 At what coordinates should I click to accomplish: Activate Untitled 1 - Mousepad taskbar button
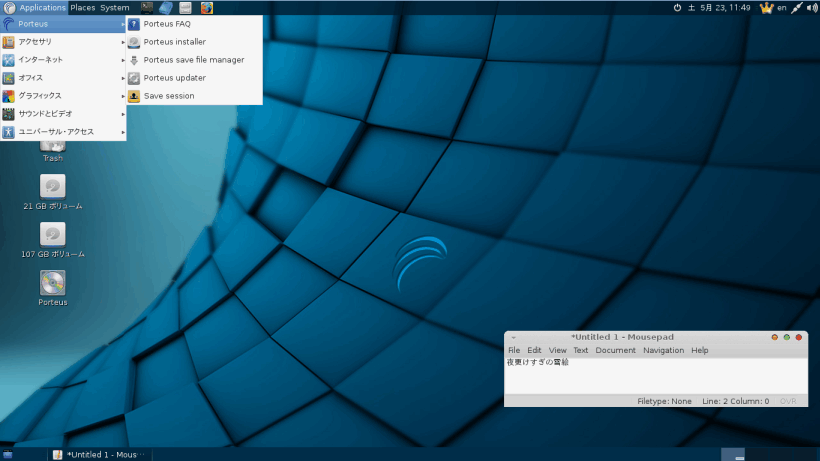[x=99, y=455]
